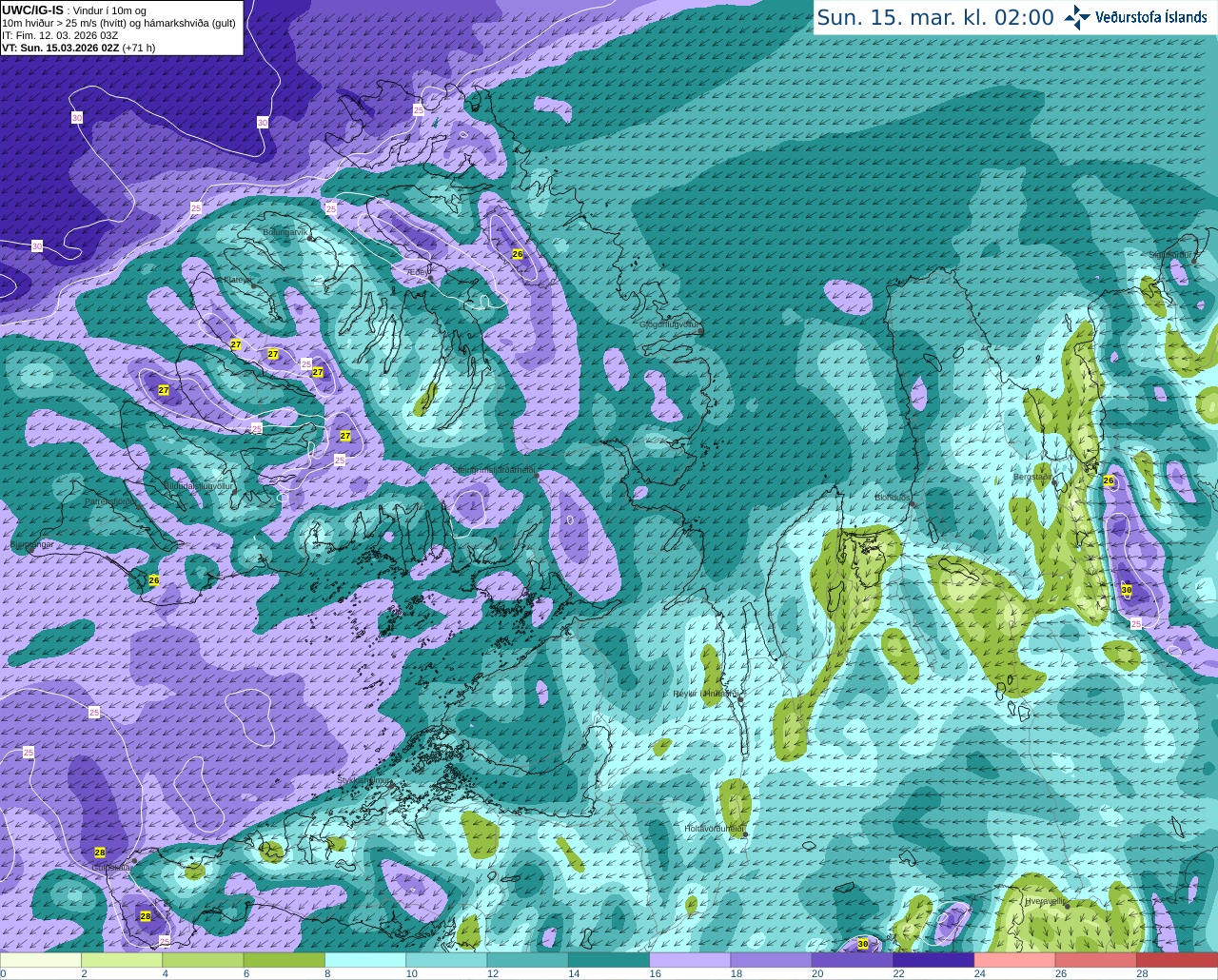Pick the dark indigo 22–24 m/s legend swatch
Image resolution: width=1218 pixels, height=980 pixels.
[933, 960]
